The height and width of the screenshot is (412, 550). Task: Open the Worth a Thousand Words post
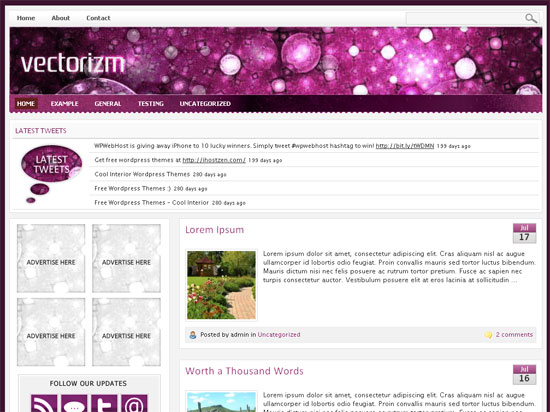[244, 371]
